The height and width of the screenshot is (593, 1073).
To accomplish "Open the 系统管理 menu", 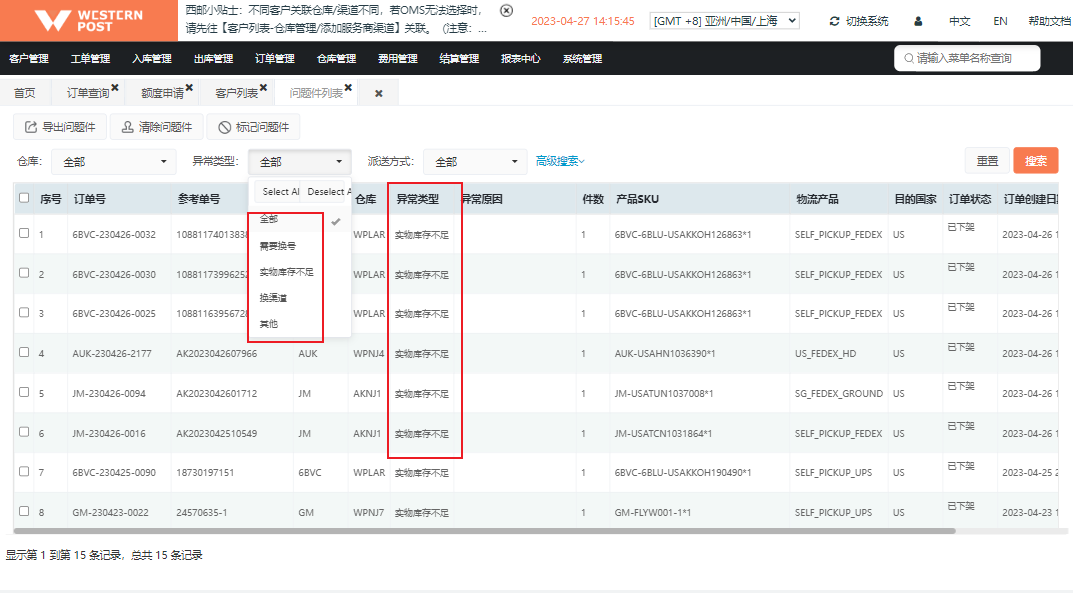I will 582,59.
